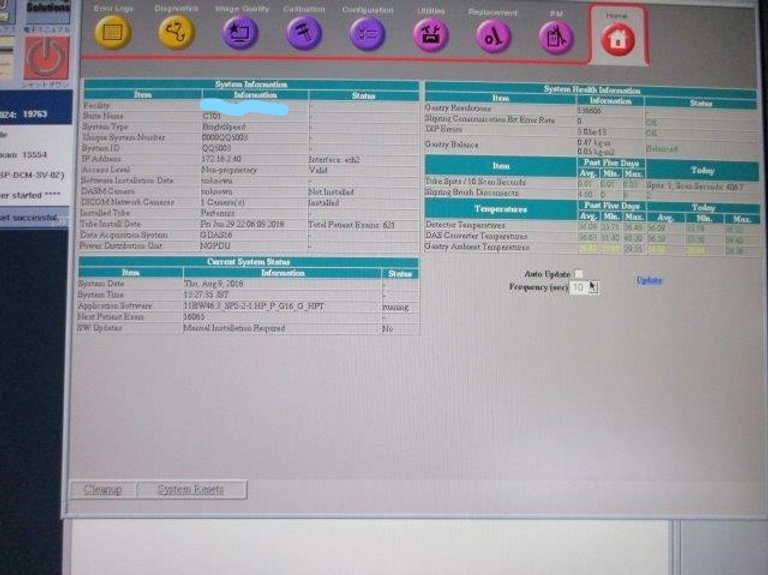
Task: Open the Configuration icon
Action: pyautogui.click(x=367, y=34)
